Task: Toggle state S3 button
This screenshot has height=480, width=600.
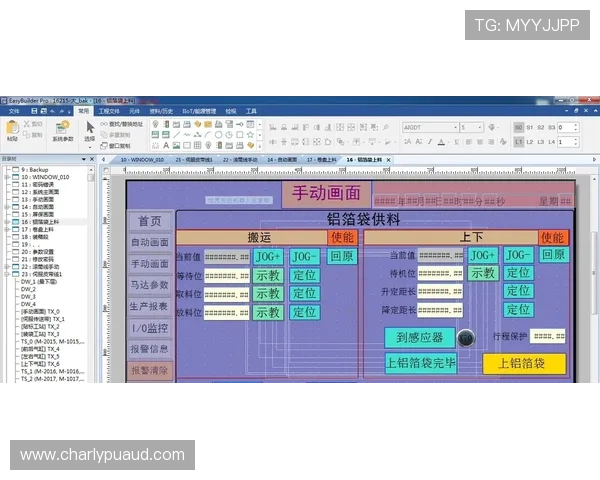Action: [551, 127]
